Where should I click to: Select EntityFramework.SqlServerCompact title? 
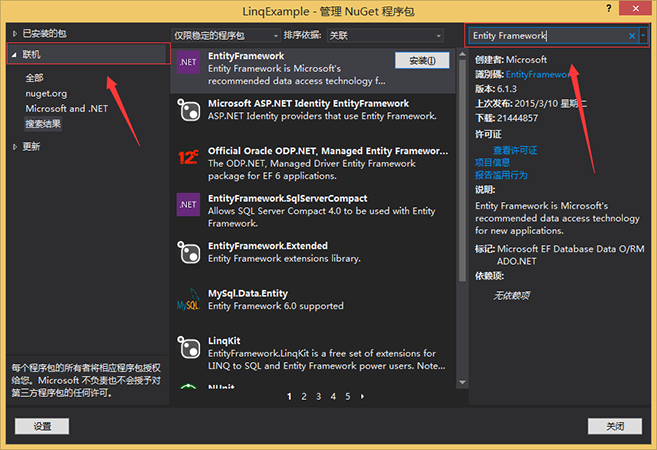pos(287,198)
